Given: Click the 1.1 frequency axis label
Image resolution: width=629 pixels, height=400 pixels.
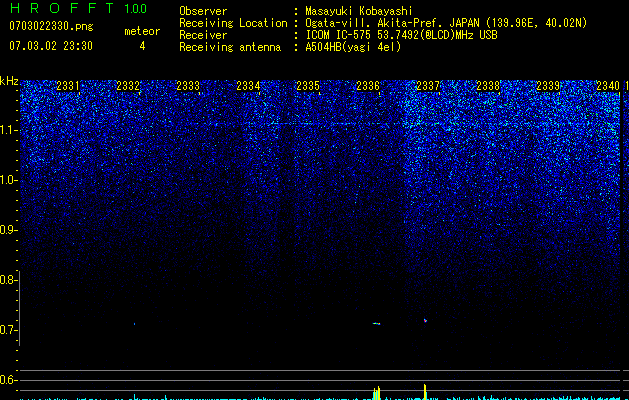Looking at the screenshot, I should [8, 130].
